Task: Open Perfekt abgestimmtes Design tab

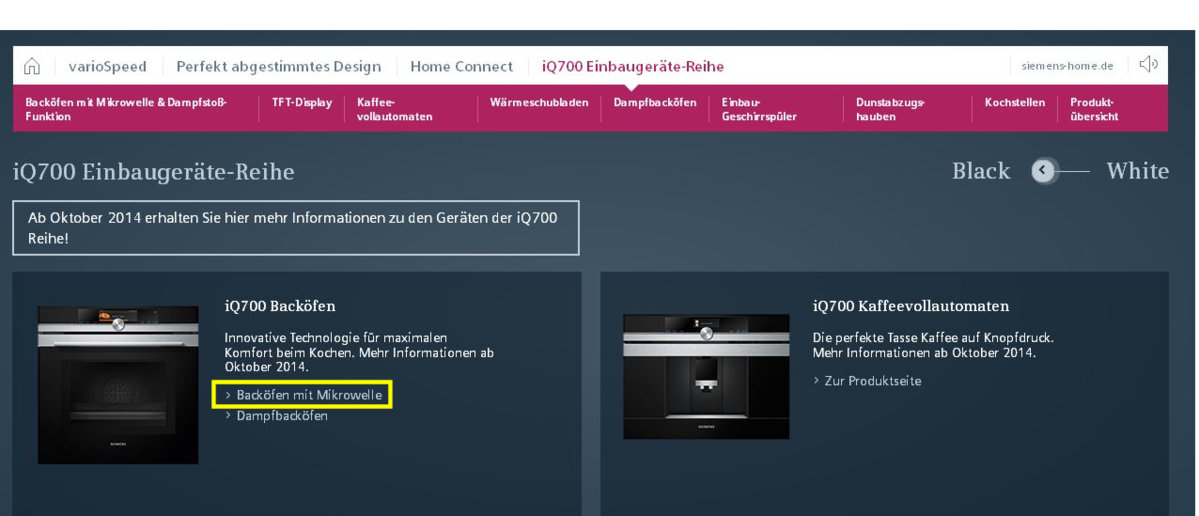Action: coord(278,67)
